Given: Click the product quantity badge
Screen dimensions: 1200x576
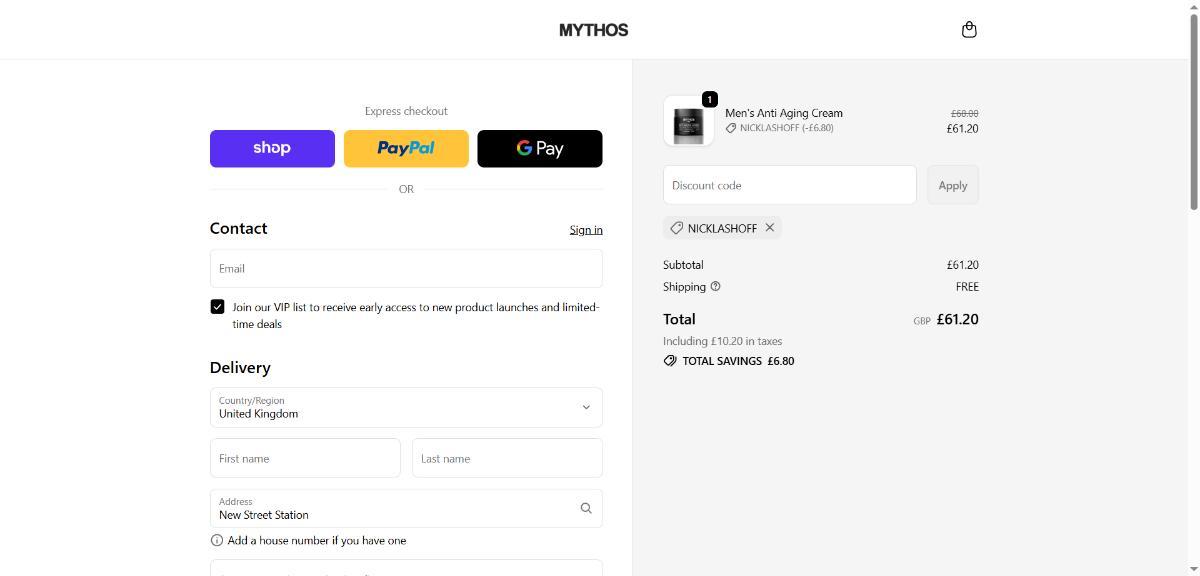Looking at the screenshot, I should (x=709, y=99).
